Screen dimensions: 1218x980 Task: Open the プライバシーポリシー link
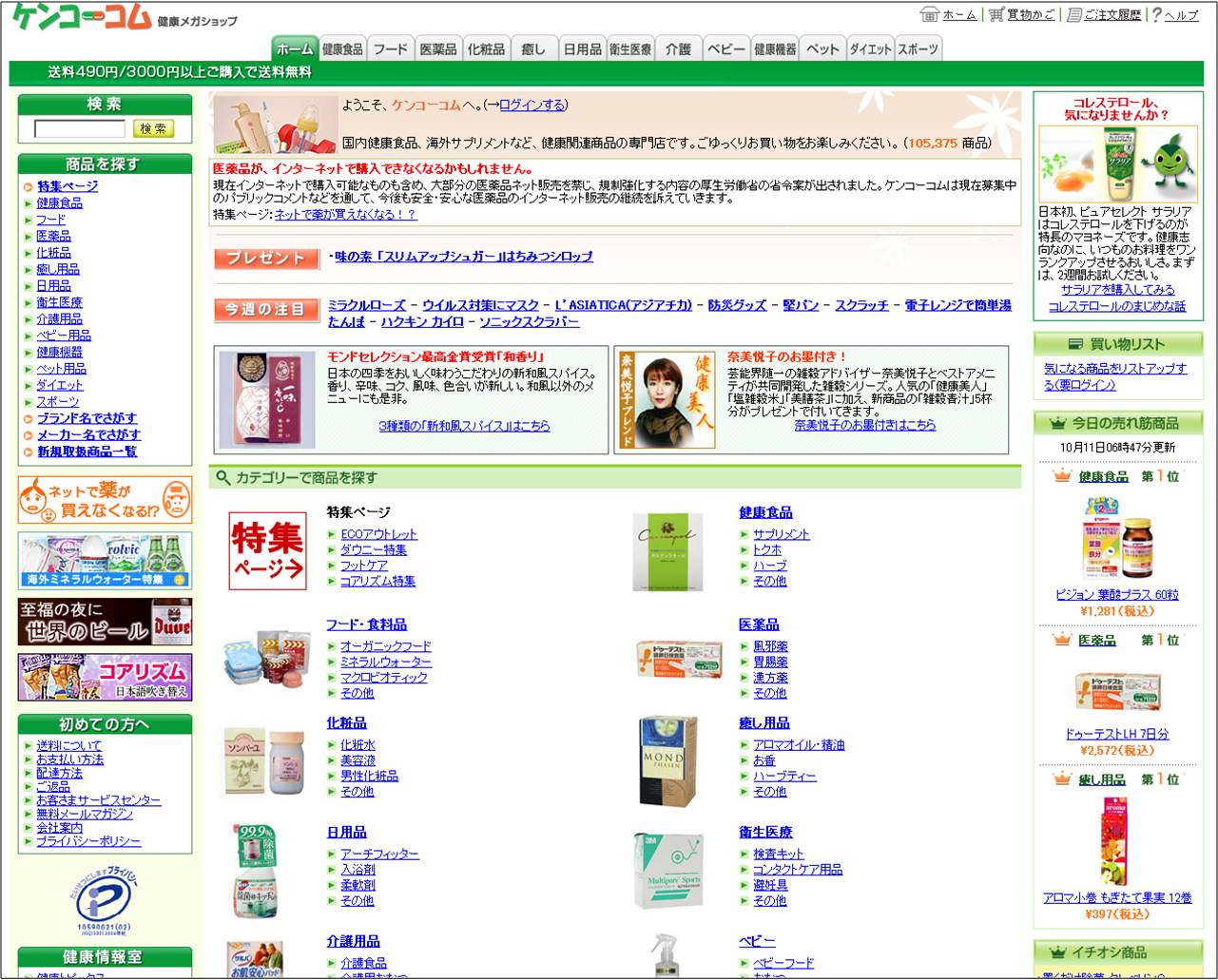pyautogui.click(x=87, y=841)
